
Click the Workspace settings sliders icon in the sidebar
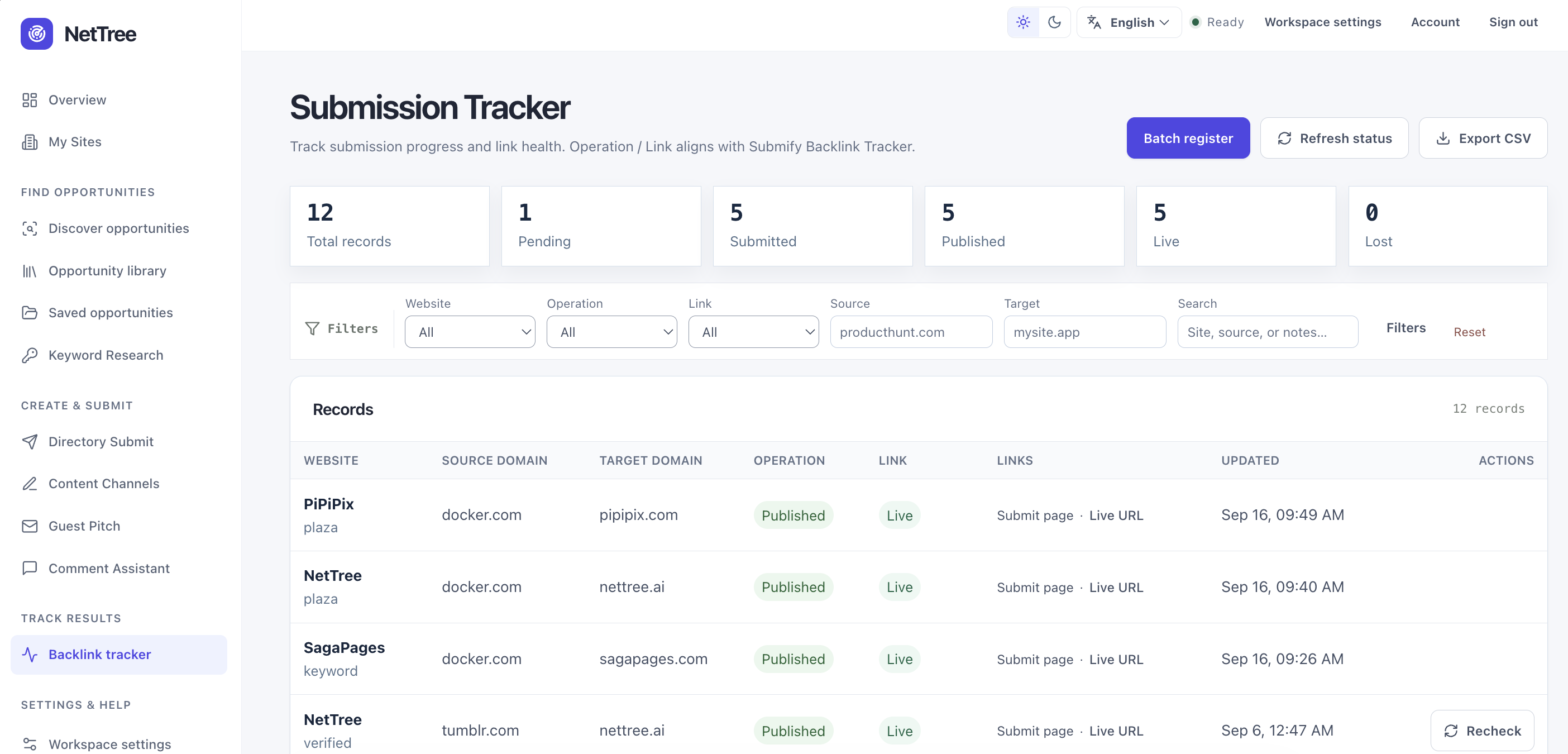coord(29,745)
